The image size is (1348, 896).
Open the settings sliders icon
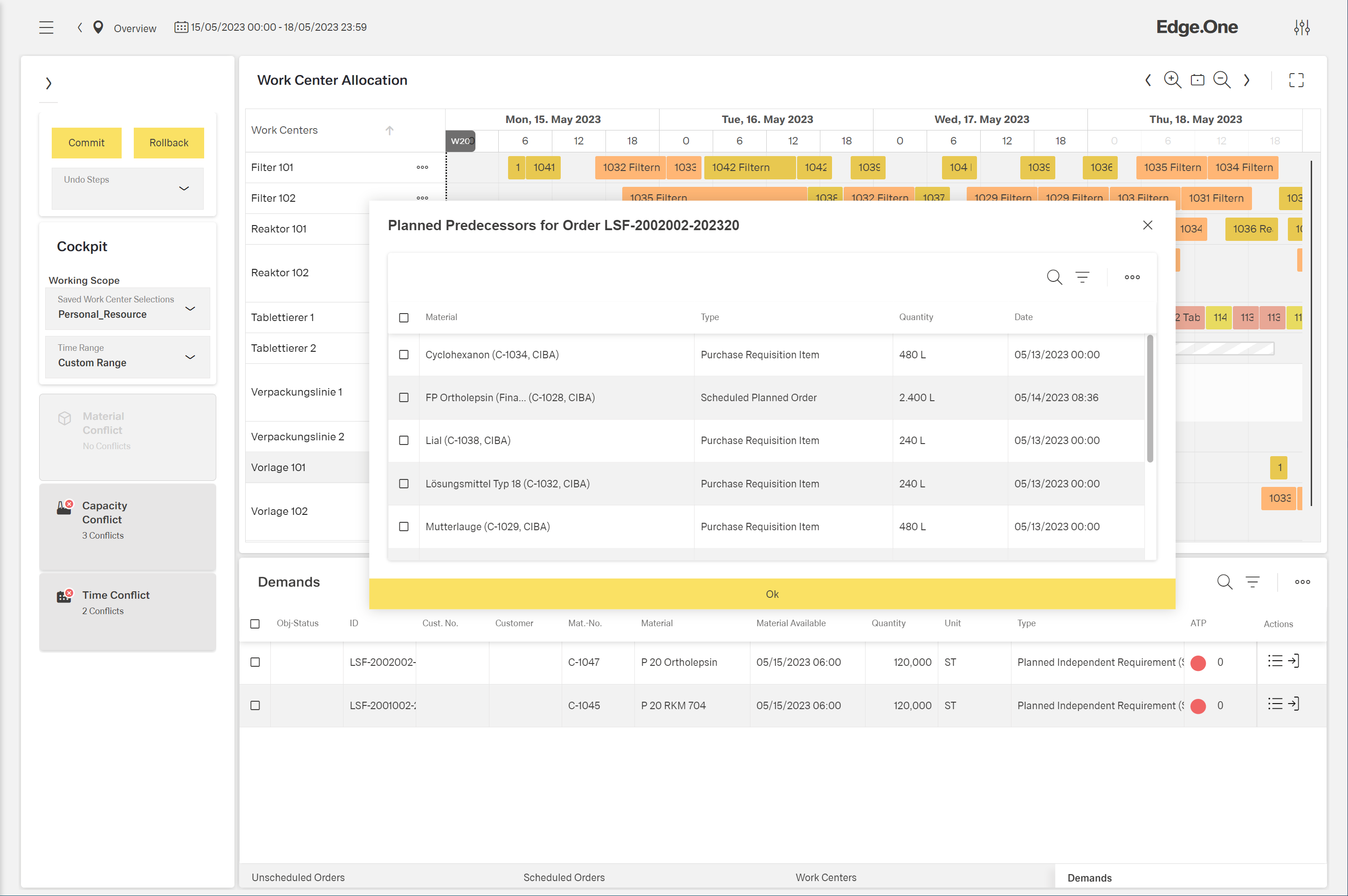[1302, 27]
